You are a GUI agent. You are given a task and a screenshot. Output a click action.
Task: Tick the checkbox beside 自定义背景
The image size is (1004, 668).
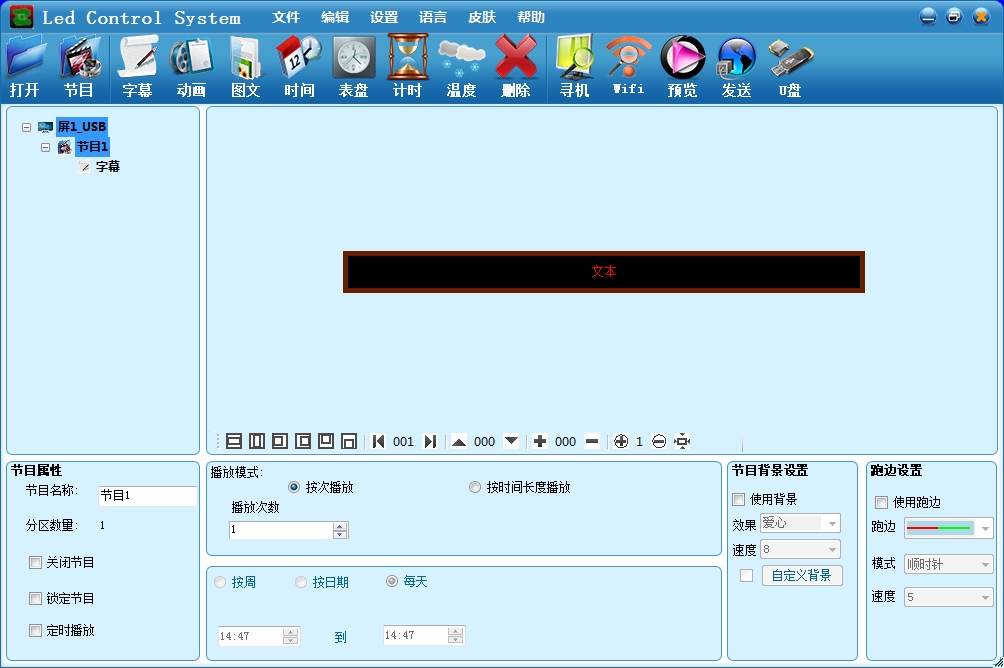pos(746,575)
